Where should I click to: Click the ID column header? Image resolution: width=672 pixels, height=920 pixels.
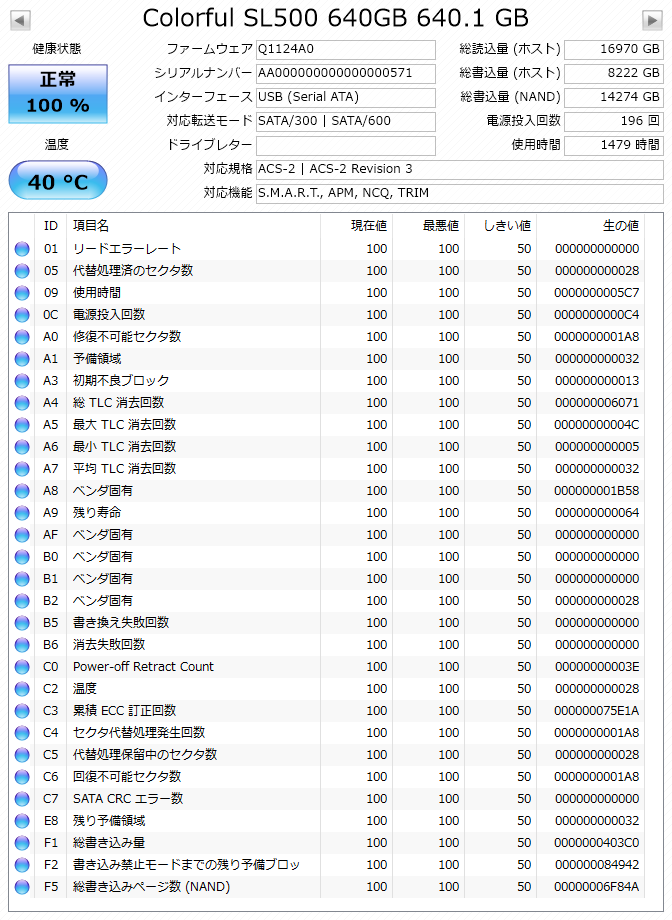[x=51, y=226]
